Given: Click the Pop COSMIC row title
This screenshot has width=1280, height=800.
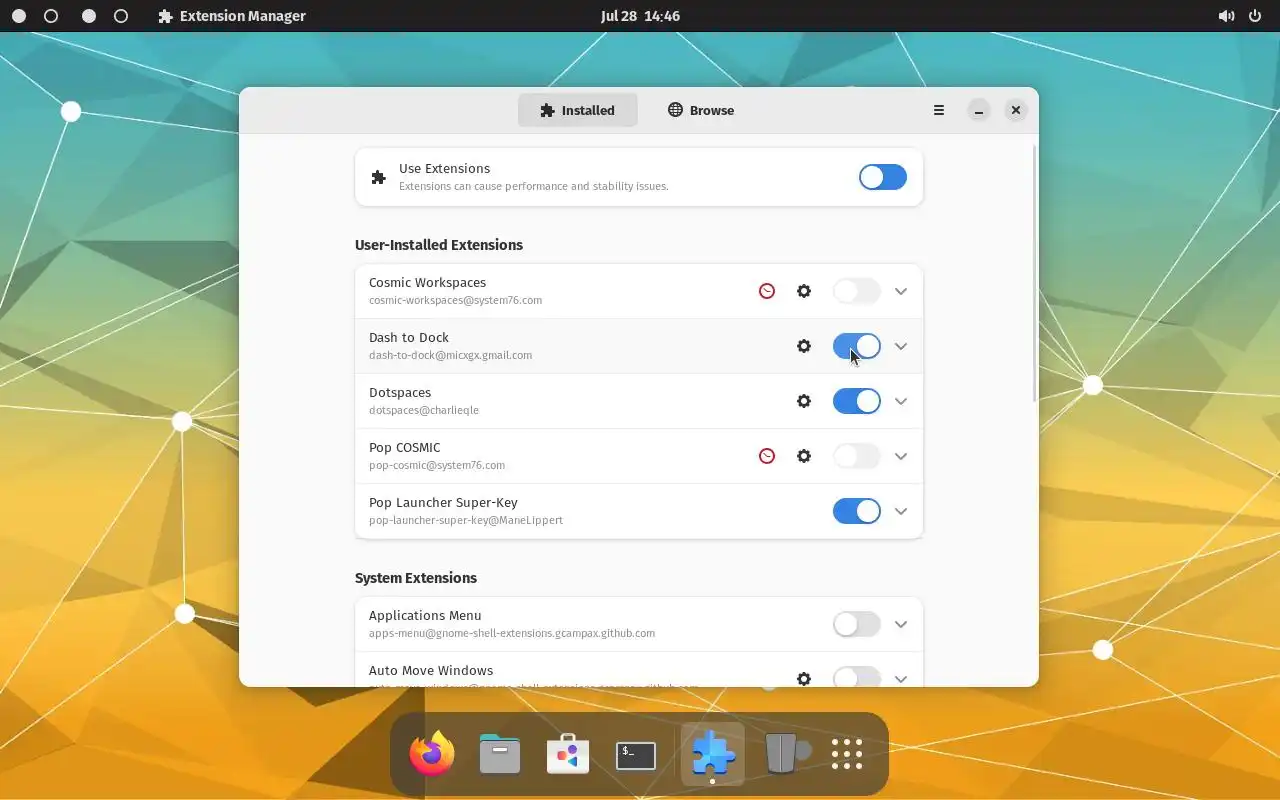Looking at the screenshot, I should click(405, 448).
